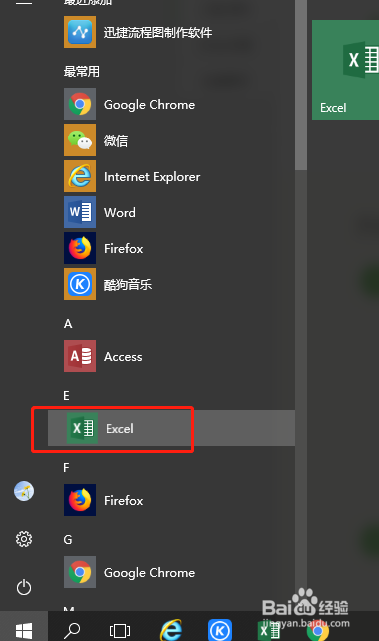379x641 pixels.
Task: Open 迅捷流程图制作软件 from recently added
Action: [x=171, y=32]
